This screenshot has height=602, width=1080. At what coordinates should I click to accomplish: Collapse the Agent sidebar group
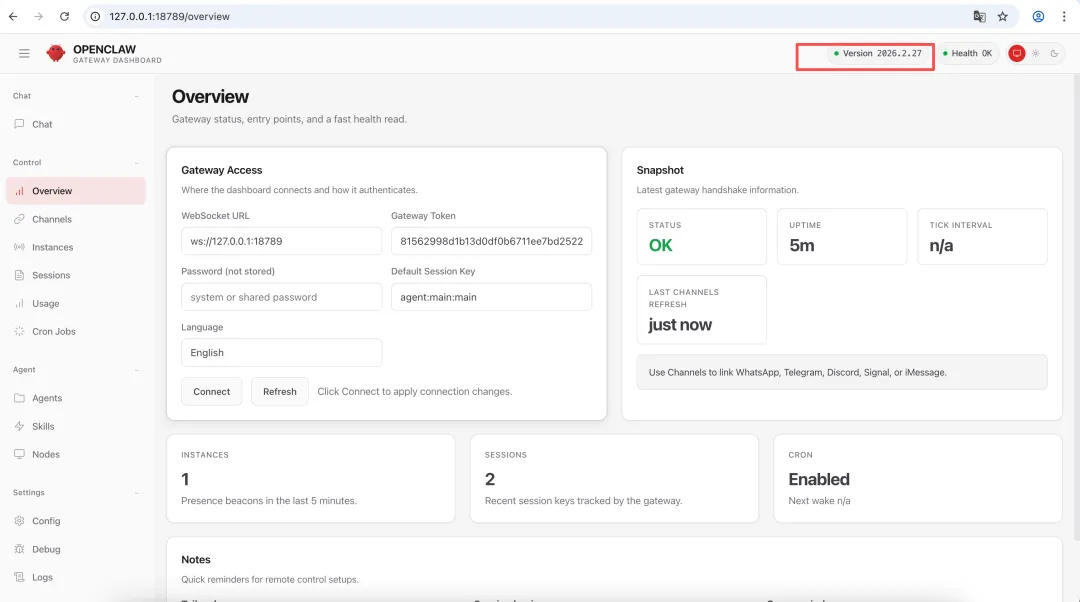point(137,370)
